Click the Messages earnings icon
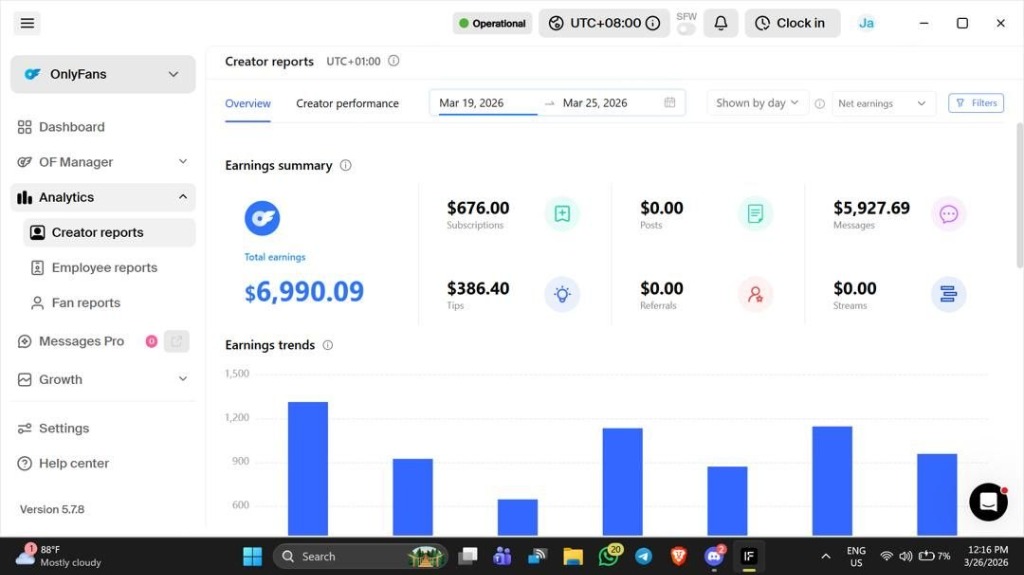Viewport: 1024px width, 575px height. click(x=948, y=214)
